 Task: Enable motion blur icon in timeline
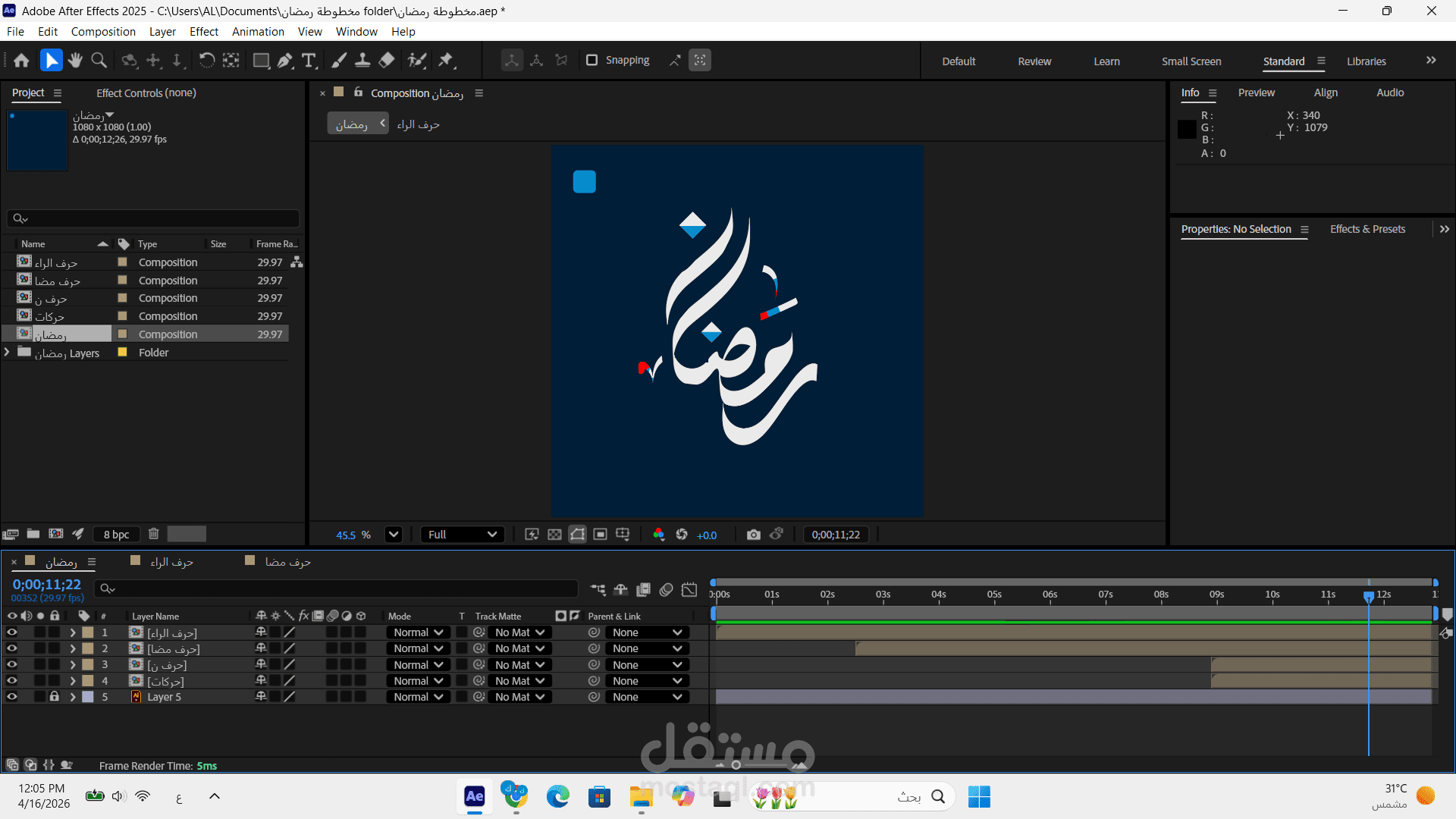coord(667,589)
